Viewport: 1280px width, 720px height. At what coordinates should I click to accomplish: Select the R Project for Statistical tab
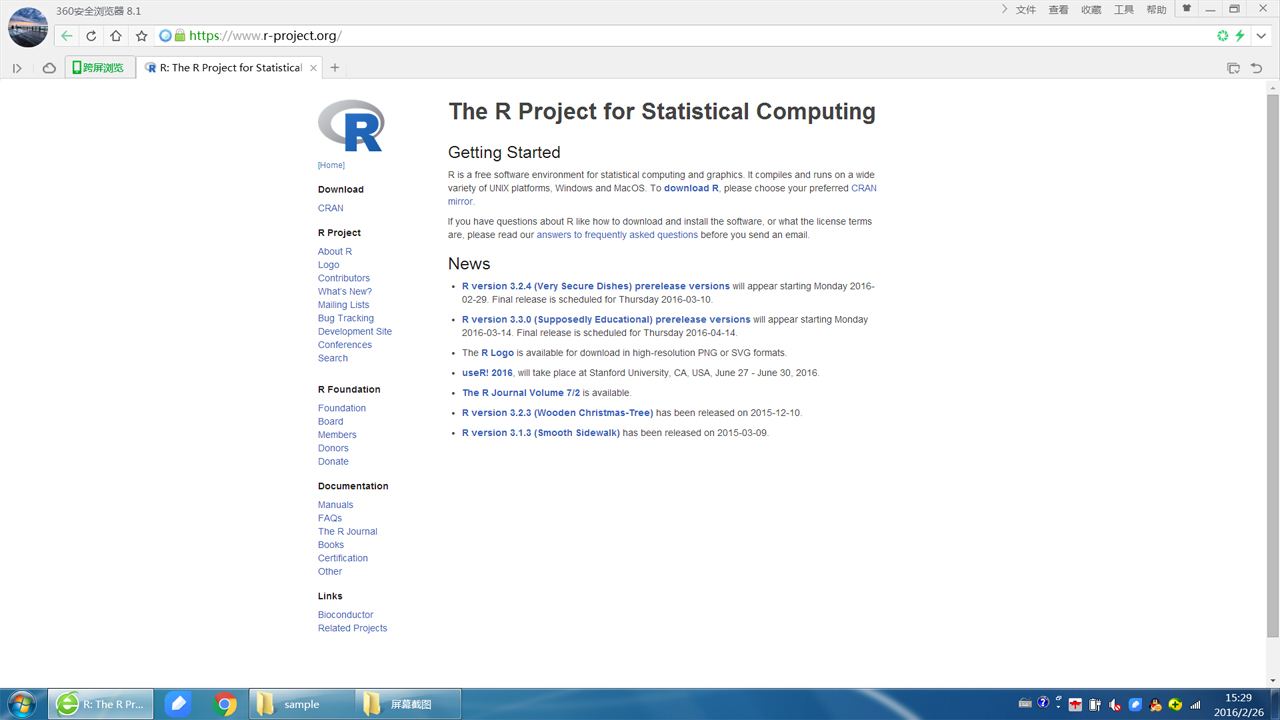[x=230, y=68]
